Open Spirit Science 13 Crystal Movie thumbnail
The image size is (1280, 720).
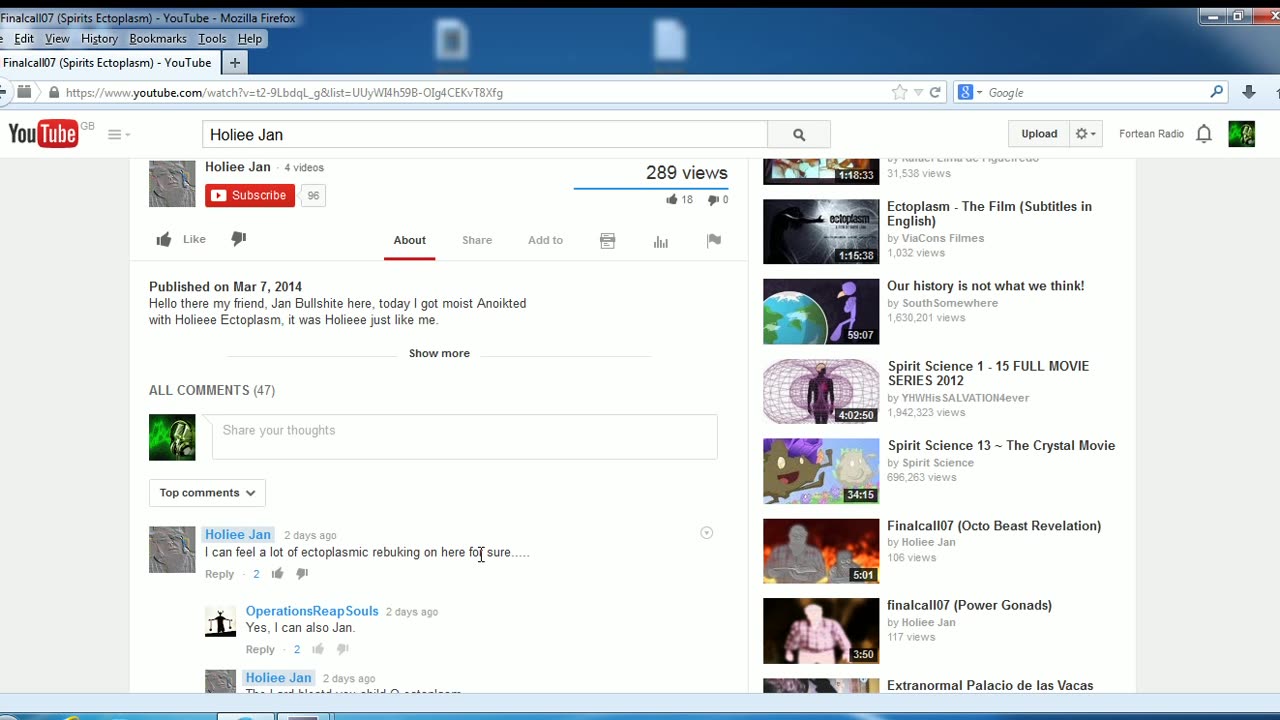821,471
